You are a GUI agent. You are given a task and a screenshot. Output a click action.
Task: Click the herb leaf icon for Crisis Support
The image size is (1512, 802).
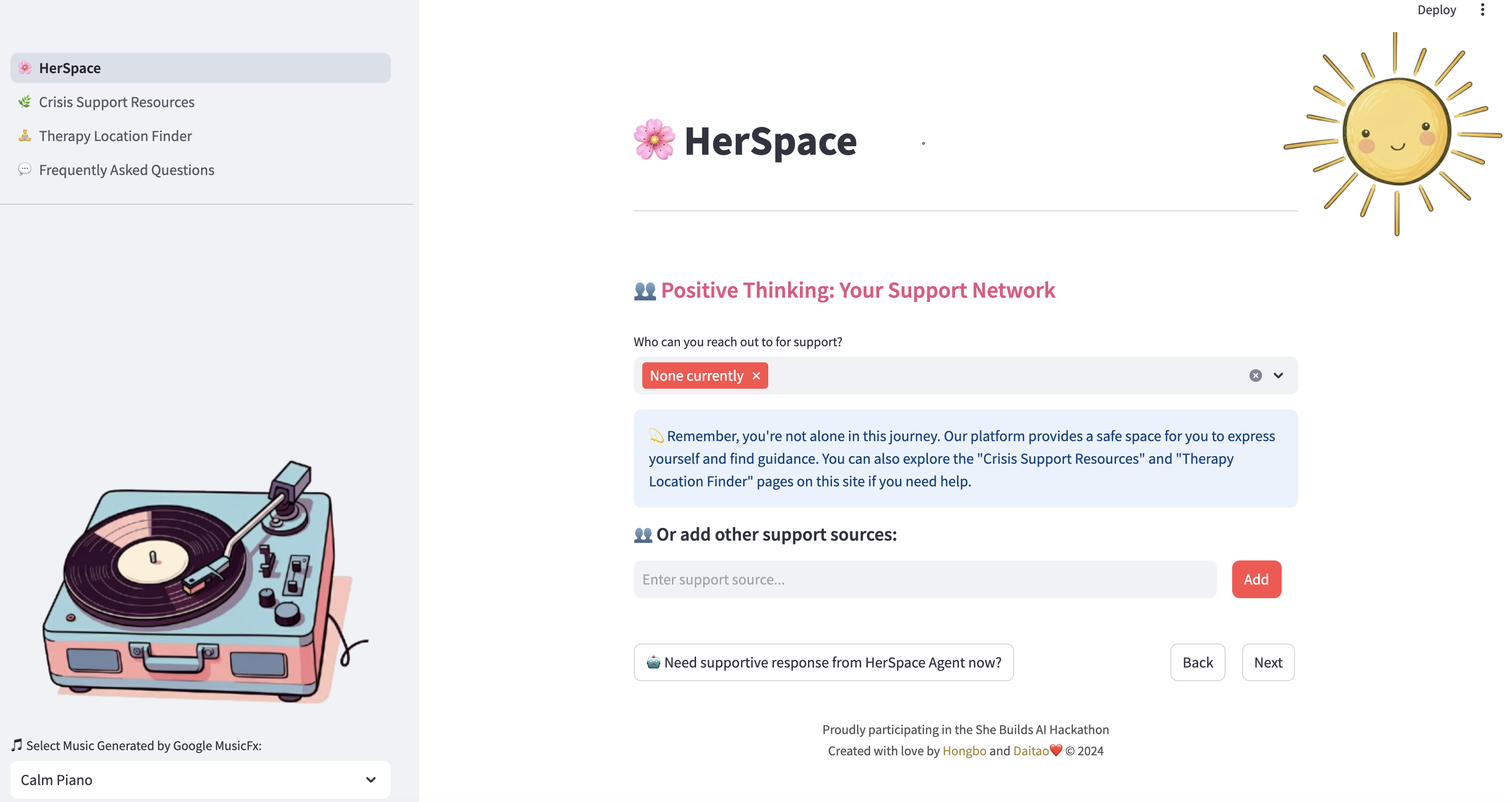(25, 102)
